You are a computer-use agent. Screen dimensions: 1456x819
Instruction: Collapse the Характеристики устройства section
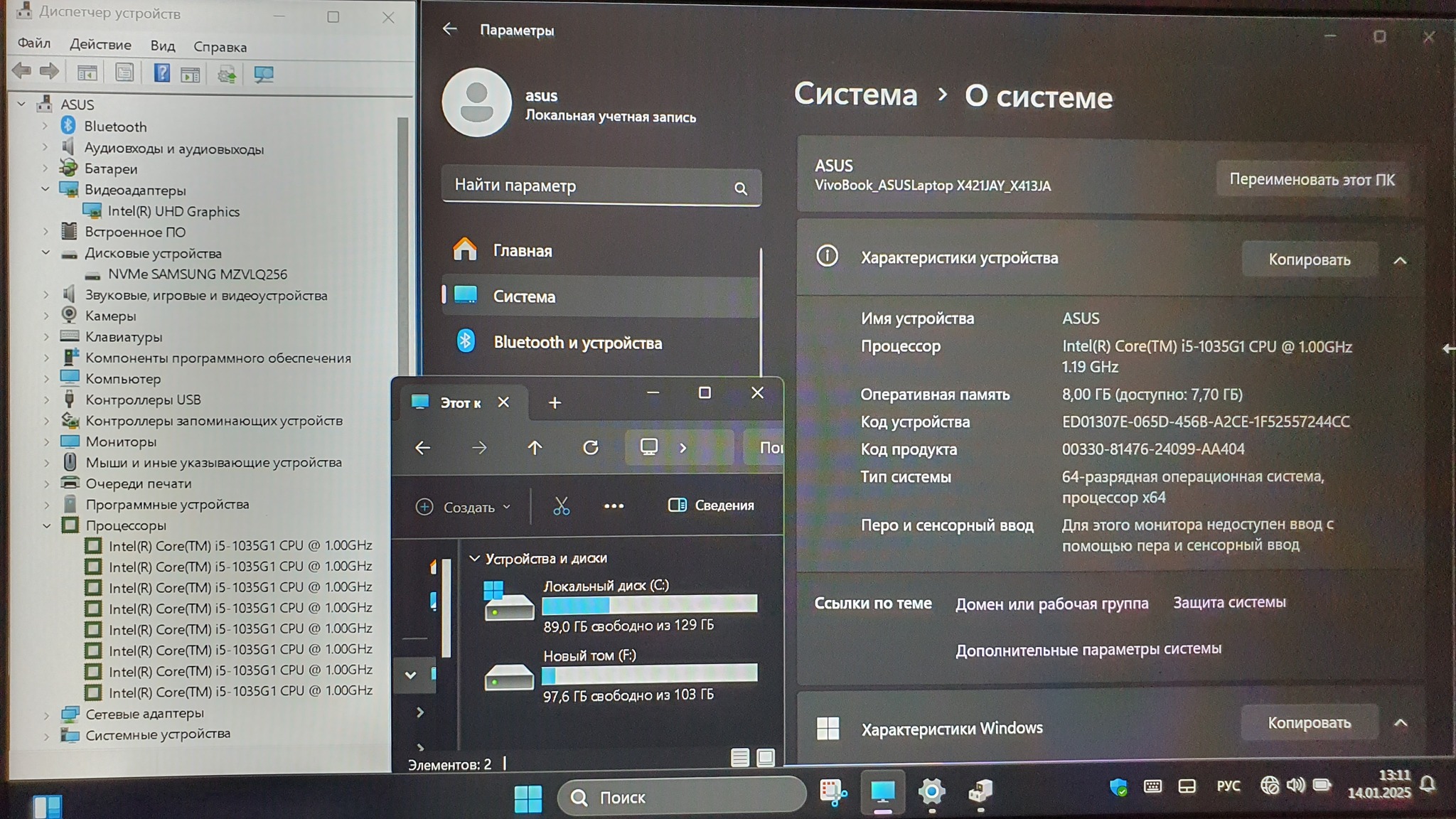[1399, 260]
